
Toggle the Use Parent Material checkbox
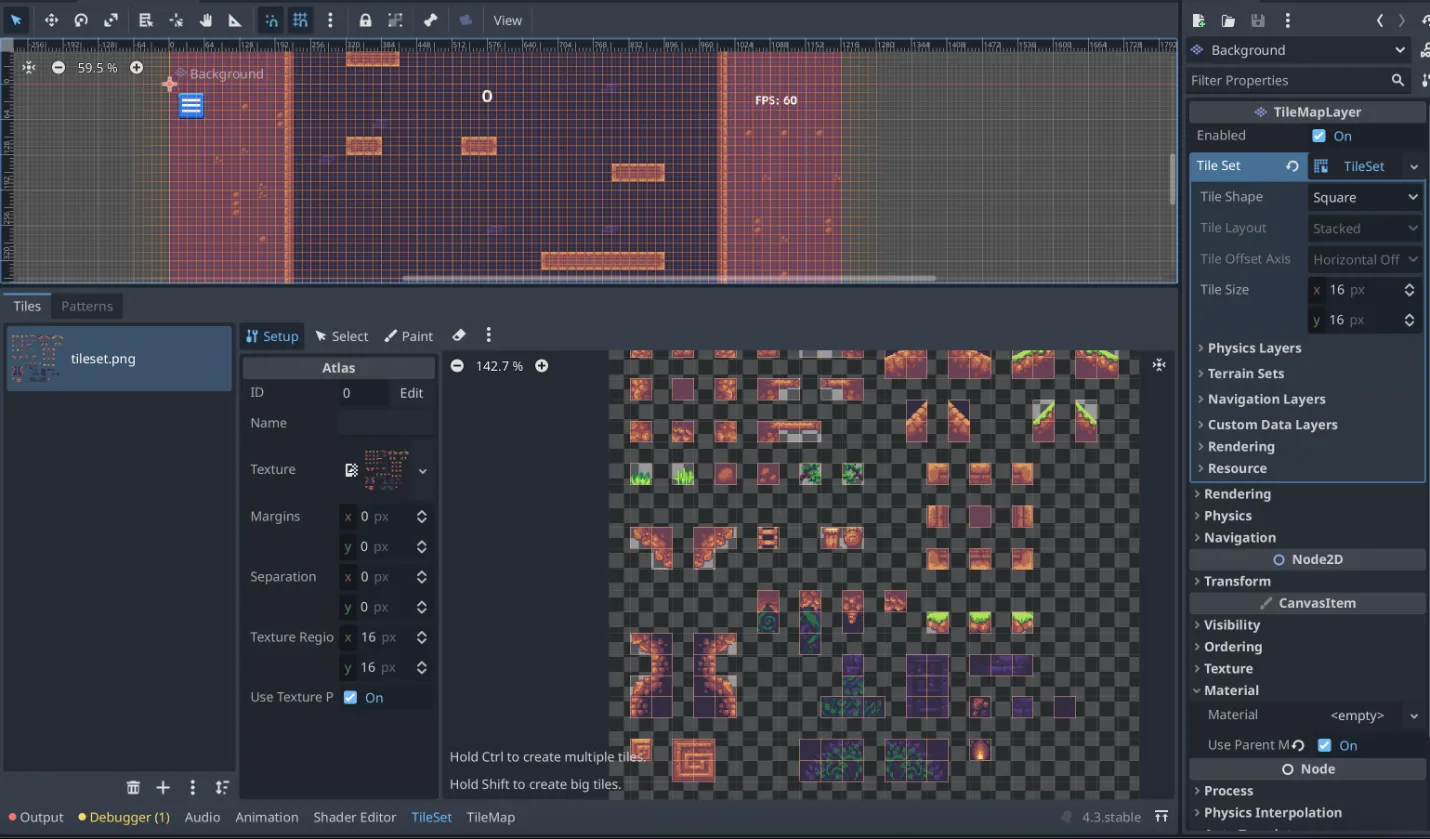(x=1324, y=745)
